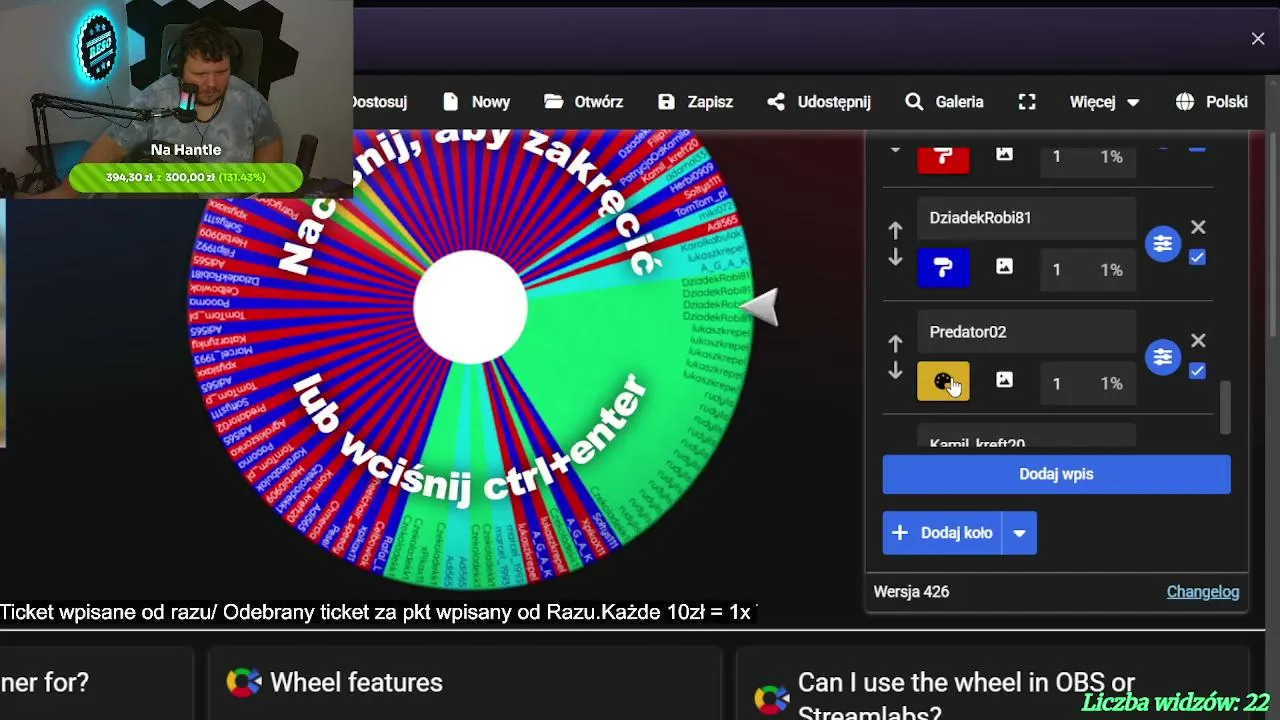The image size is (1280, 720).
Task: Add image to Predator02 entry
Action: (1004, 380)
